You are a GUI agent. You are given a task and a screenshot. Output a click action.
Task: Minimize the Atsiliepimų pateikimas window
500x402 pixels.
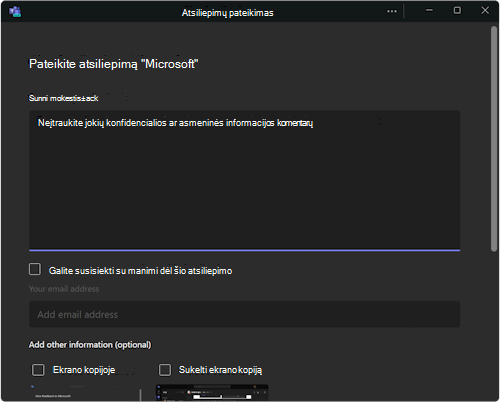point(429,11)
